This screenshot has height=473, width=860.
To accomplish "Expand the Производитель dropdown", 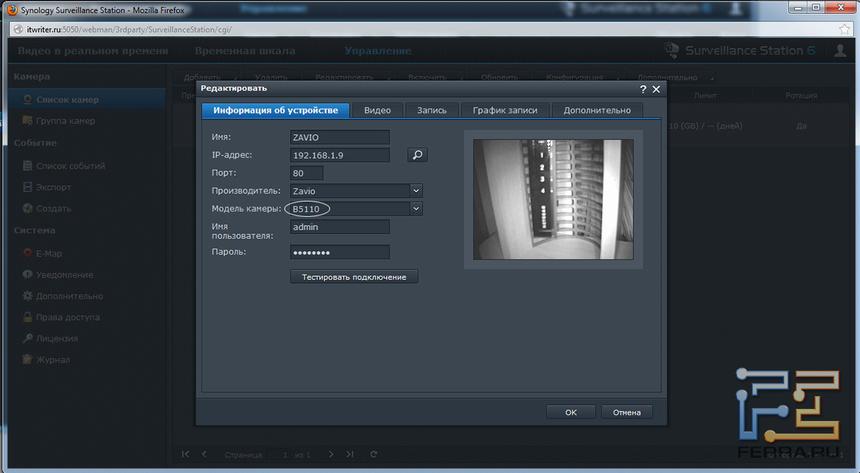I will (x=416, y=190).
